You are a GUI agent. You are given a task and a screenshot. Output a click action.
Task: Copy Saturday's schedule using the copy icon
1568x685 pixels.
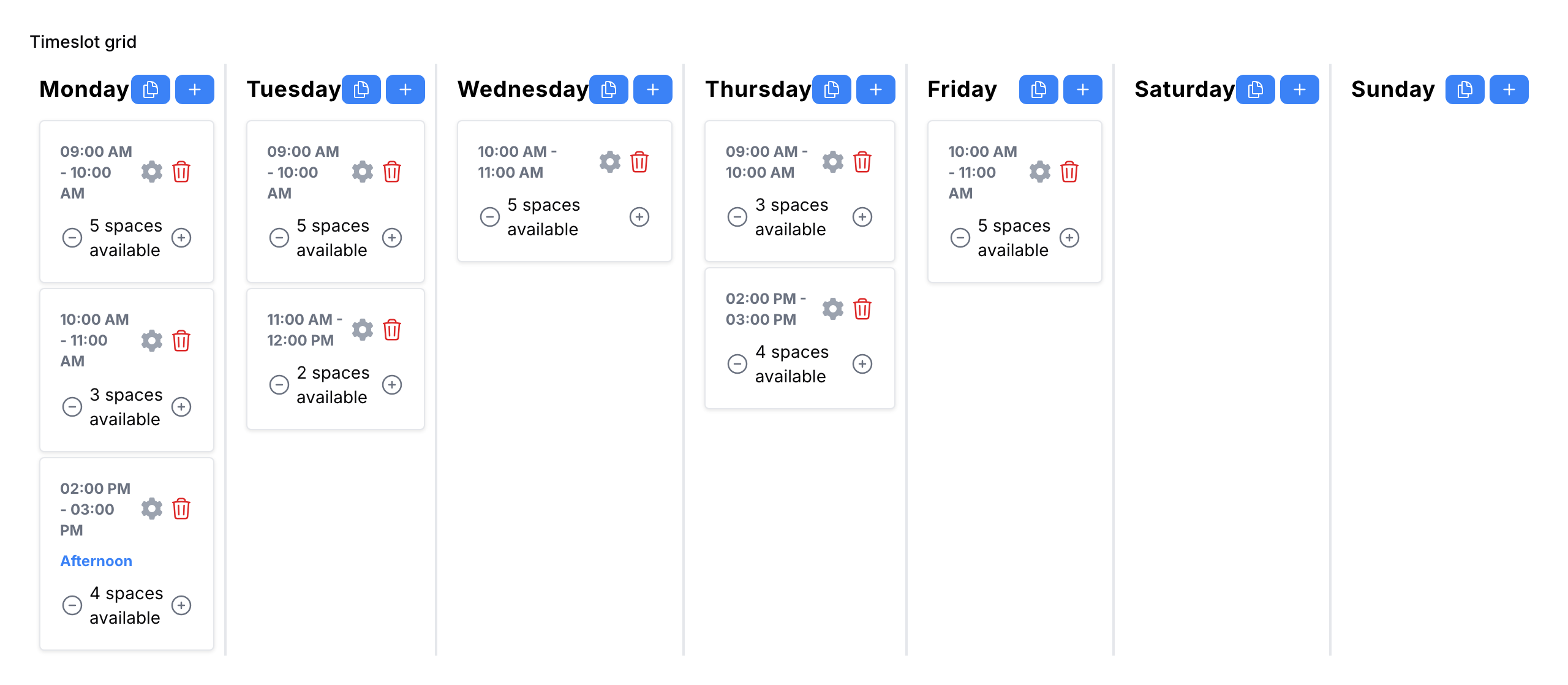(x=1255, y=89)
